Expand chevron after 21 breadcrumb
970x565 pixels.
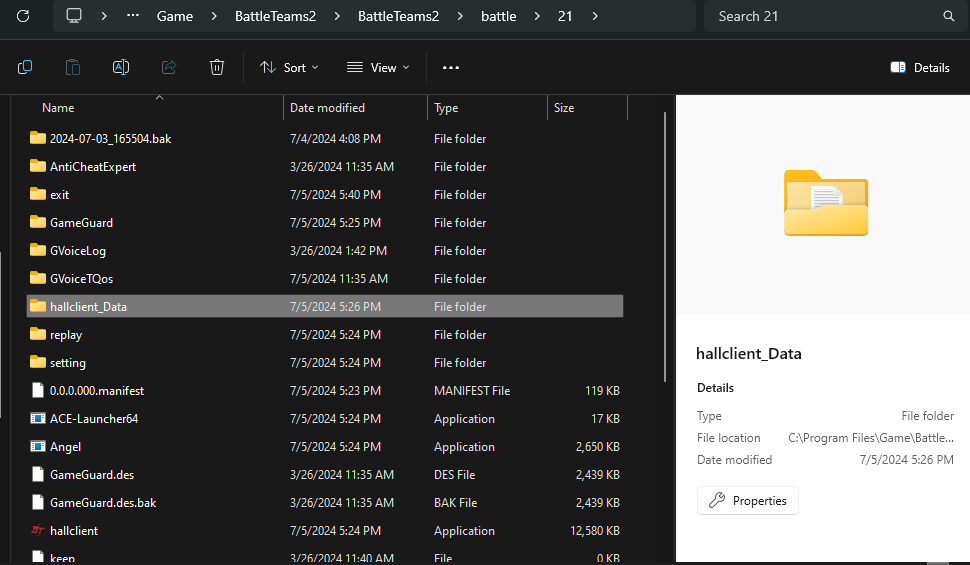click(595, 16)
